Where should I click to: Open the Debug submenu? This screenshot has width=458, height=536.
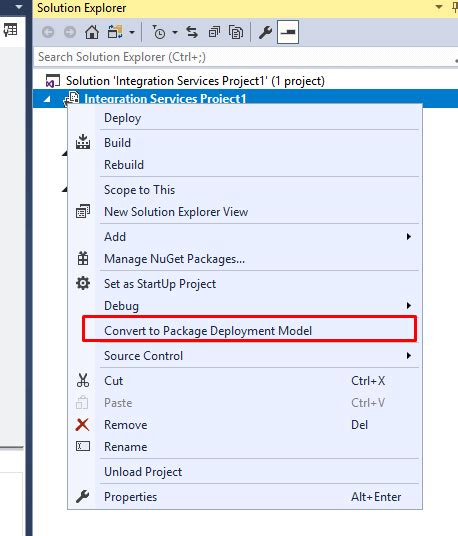click(245, 306)
